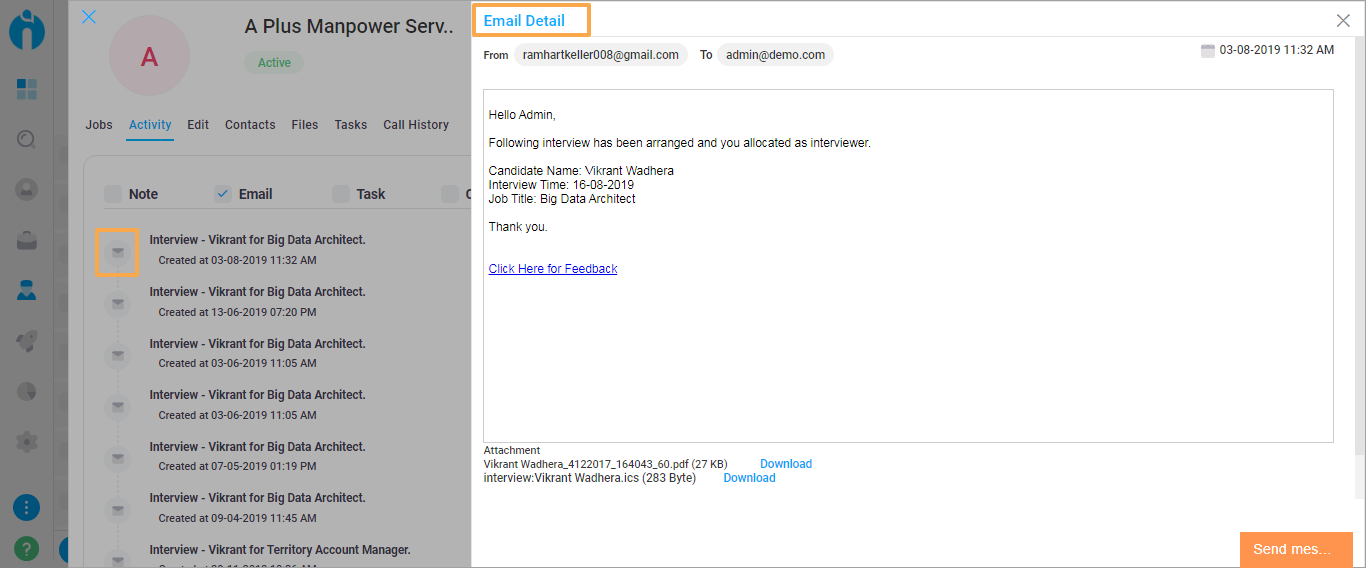Open the Contacts tab
The height and width of the screenshot is (568, 1366).
(250, 125)
